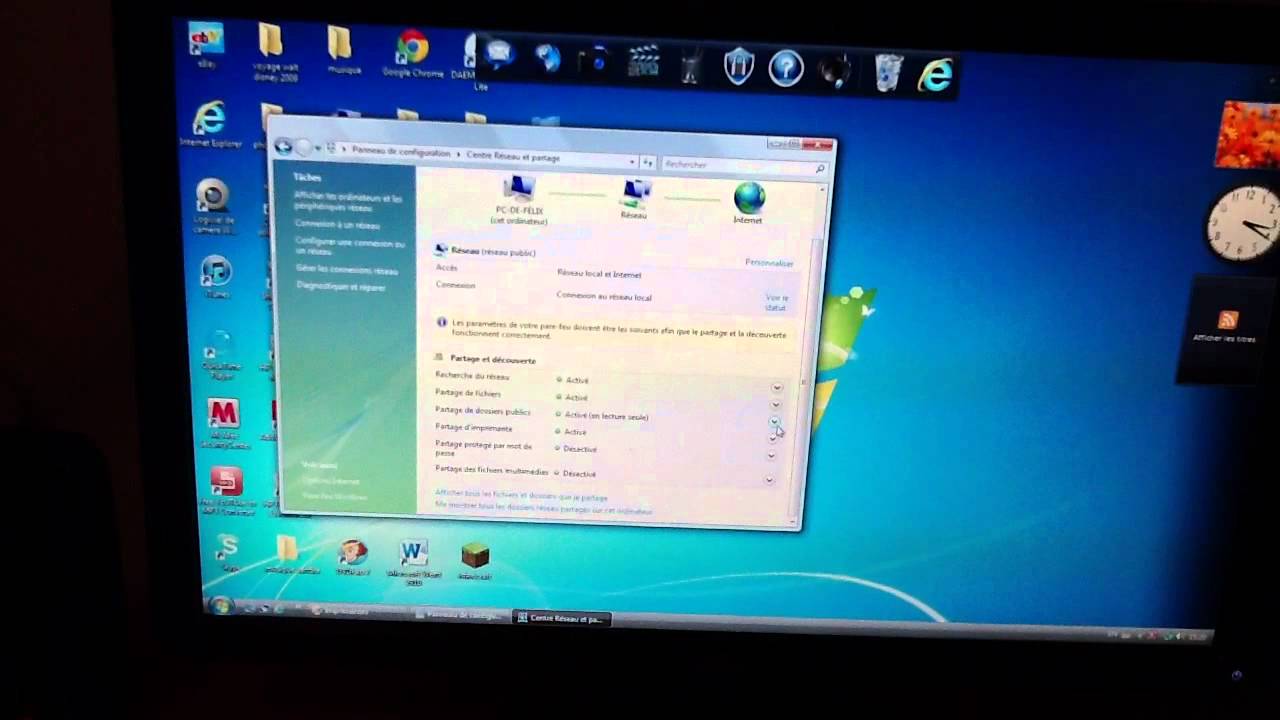Viewport: 1280px width, 720px height.
Task: Open Internet Explorer desktop shortcut
Action: pyautogui.click(x=209, y=125)
